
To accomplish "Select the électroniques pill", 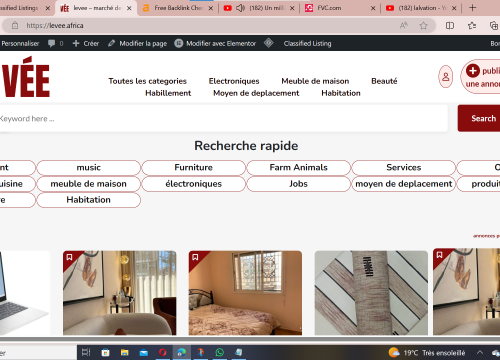I will click(x=194, y=184).
